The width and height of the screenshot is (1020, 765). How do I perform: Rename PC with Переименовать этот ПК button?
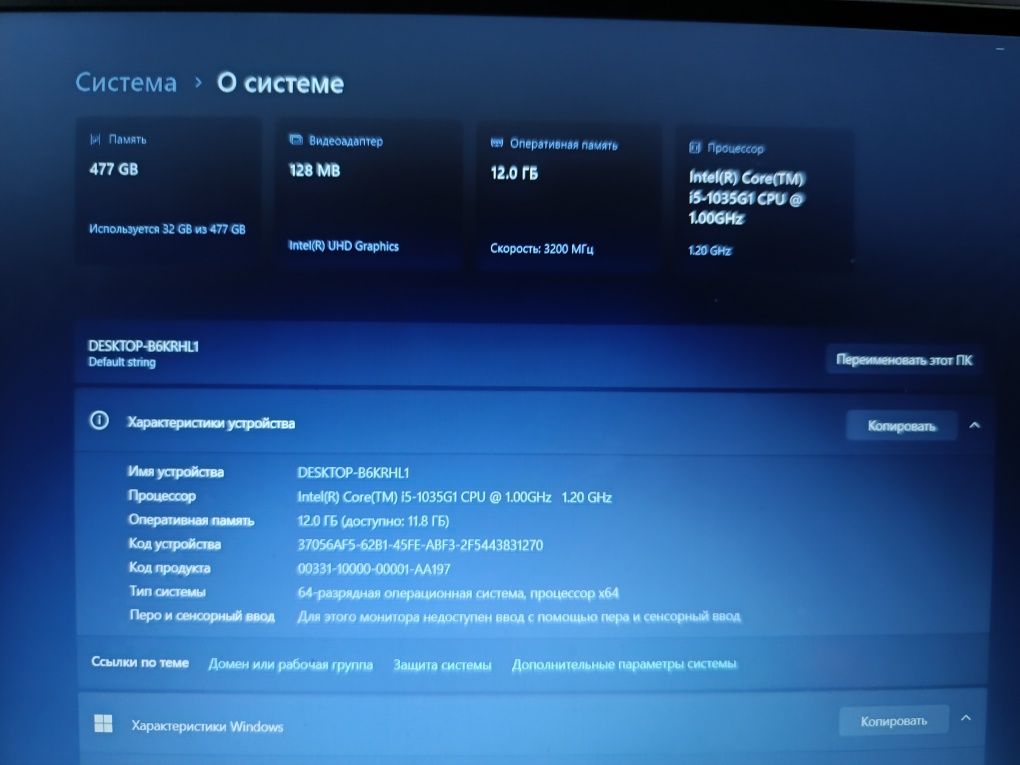(x=904, y=360)
